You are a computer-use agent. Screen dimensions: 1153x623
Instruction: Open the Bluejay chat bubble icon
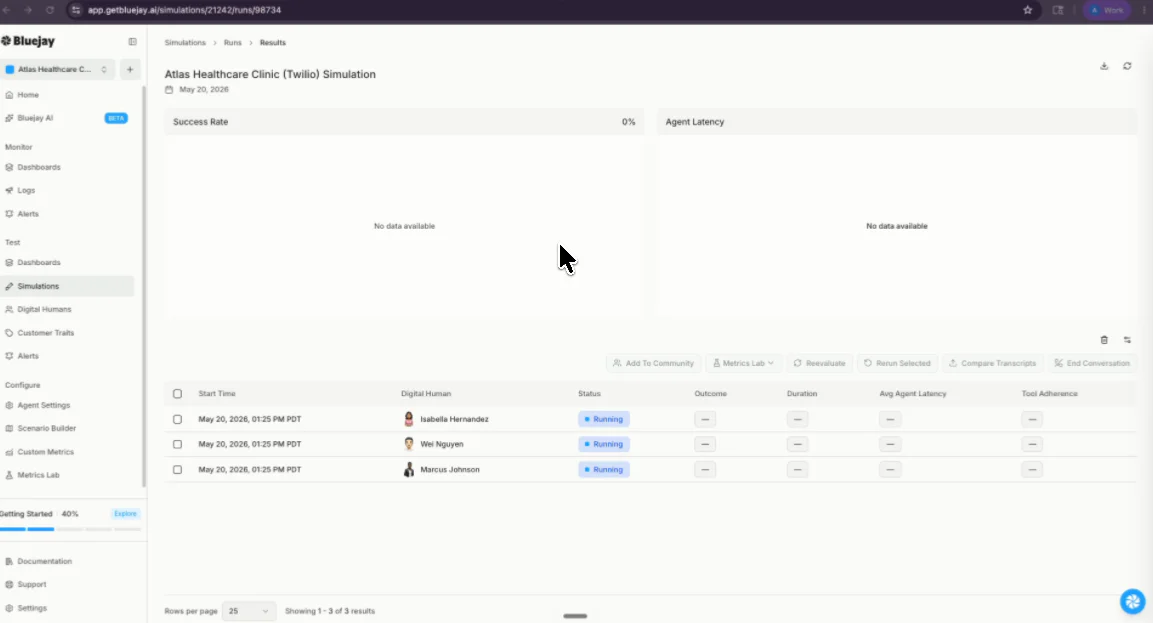pos(1132,602)
